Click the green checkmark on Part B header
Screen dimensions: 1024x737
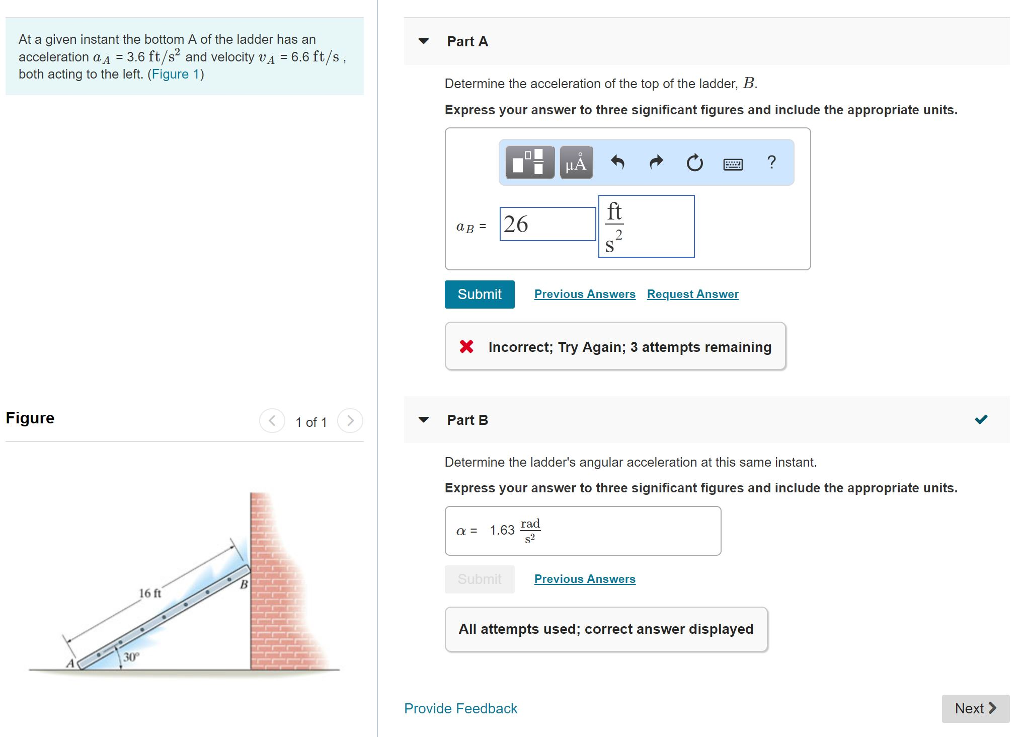point(981,420)
